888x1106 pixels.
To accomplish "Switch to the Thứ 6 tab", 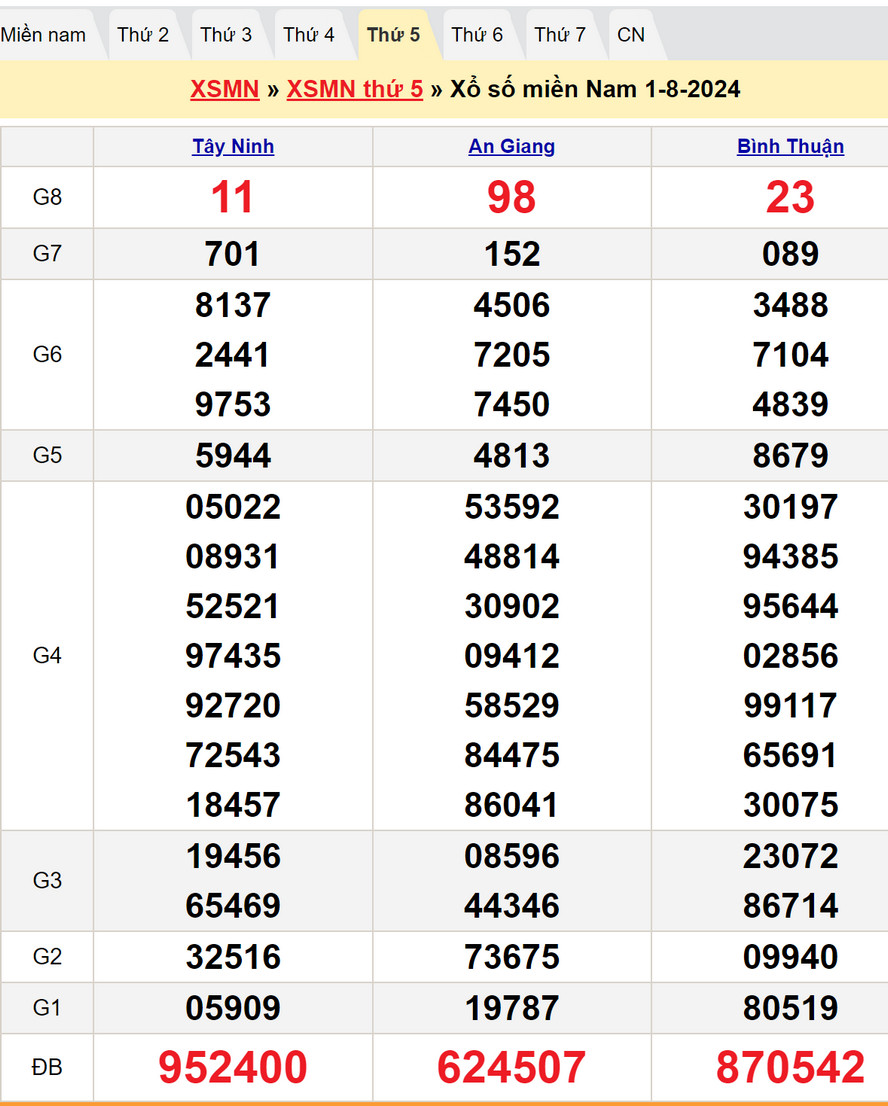I will tap(477, 35).
